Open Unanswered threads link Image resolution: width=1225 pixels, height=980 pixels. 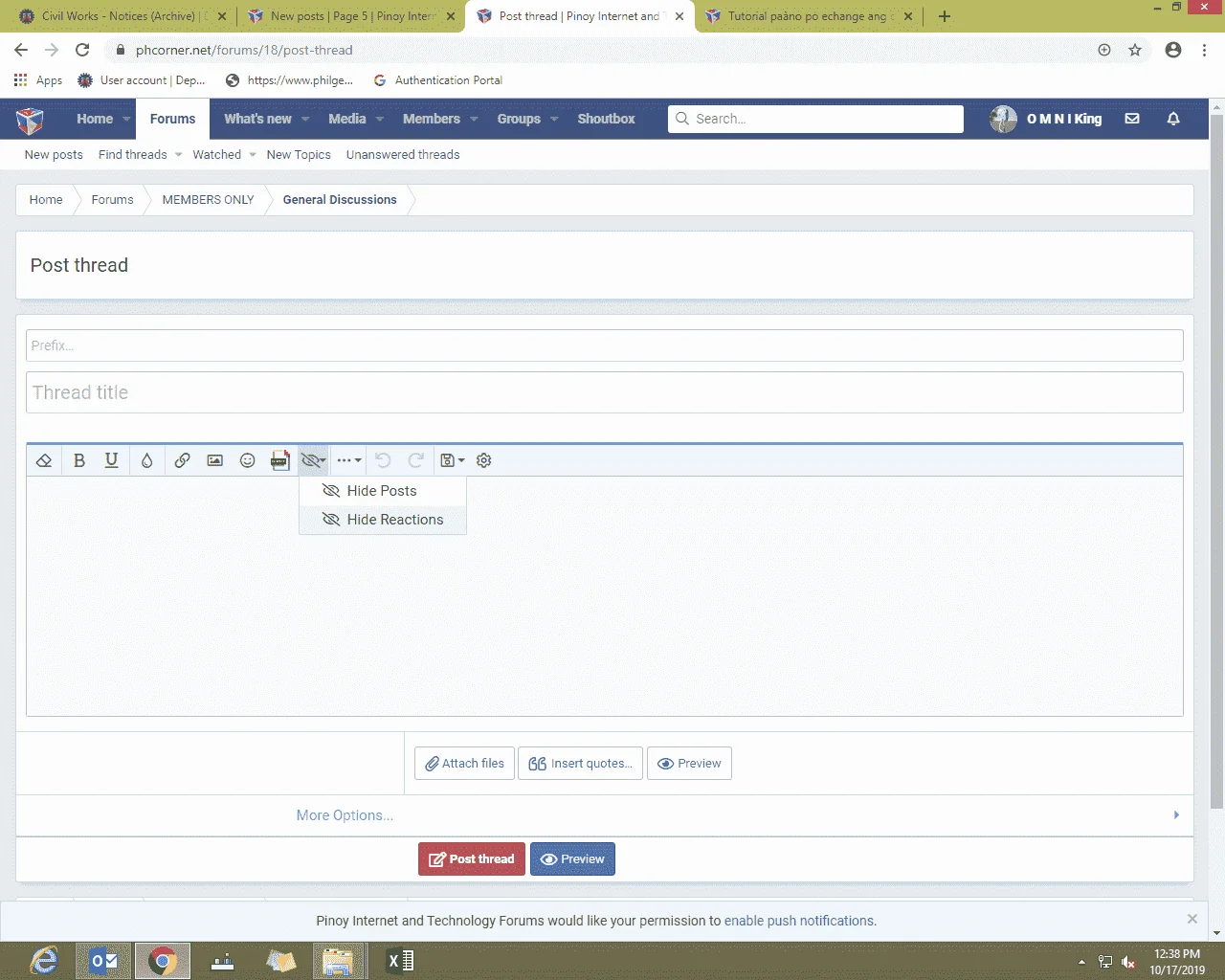(x=403, y=154)
